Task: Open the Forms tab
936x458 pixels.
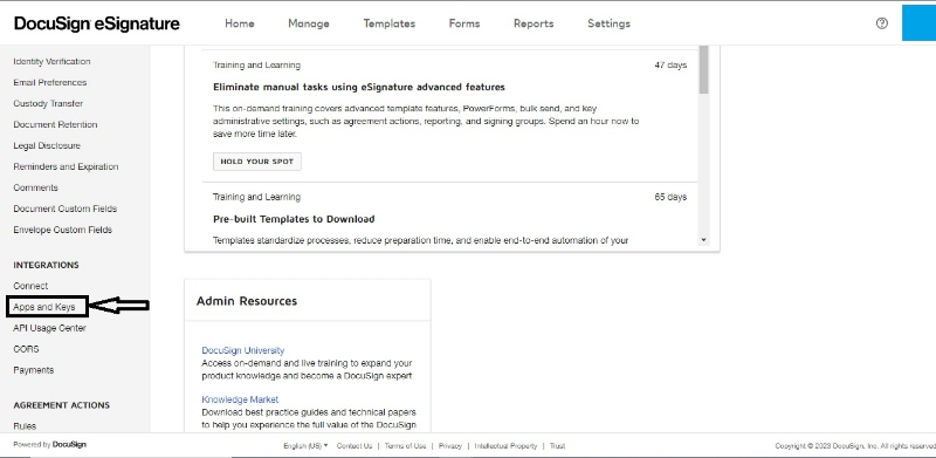Action: point(464,24)
